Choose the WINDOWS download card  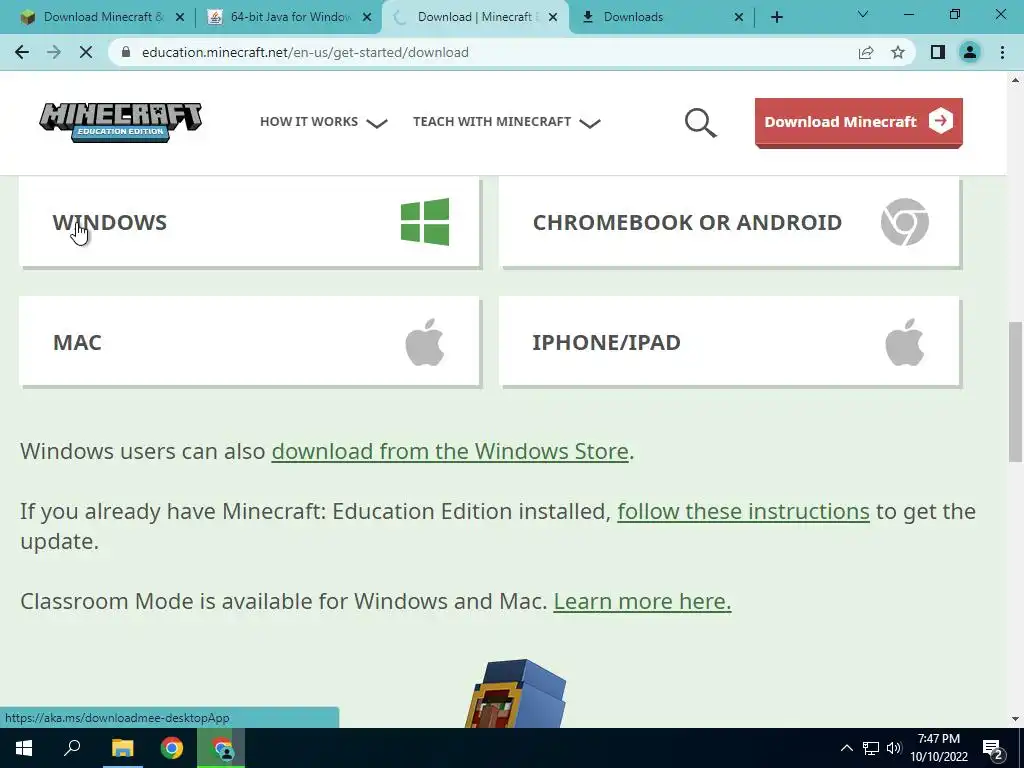(249, 222)
